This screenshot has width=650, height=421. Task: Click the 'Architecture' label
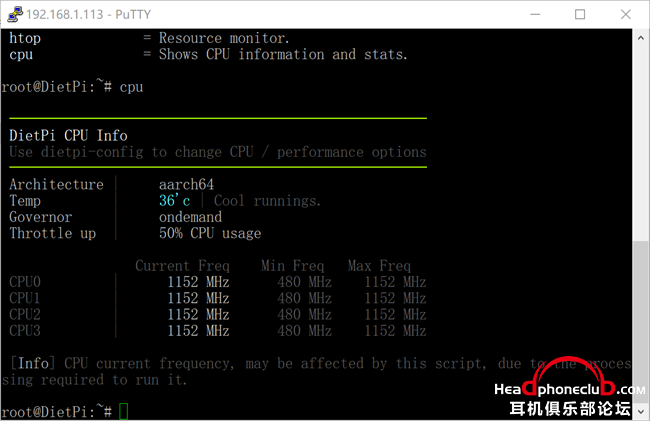[56, 184]
